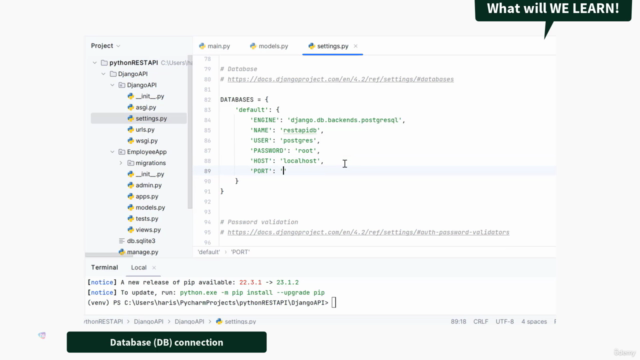Click line number 82 in gutter

[207, 100]
